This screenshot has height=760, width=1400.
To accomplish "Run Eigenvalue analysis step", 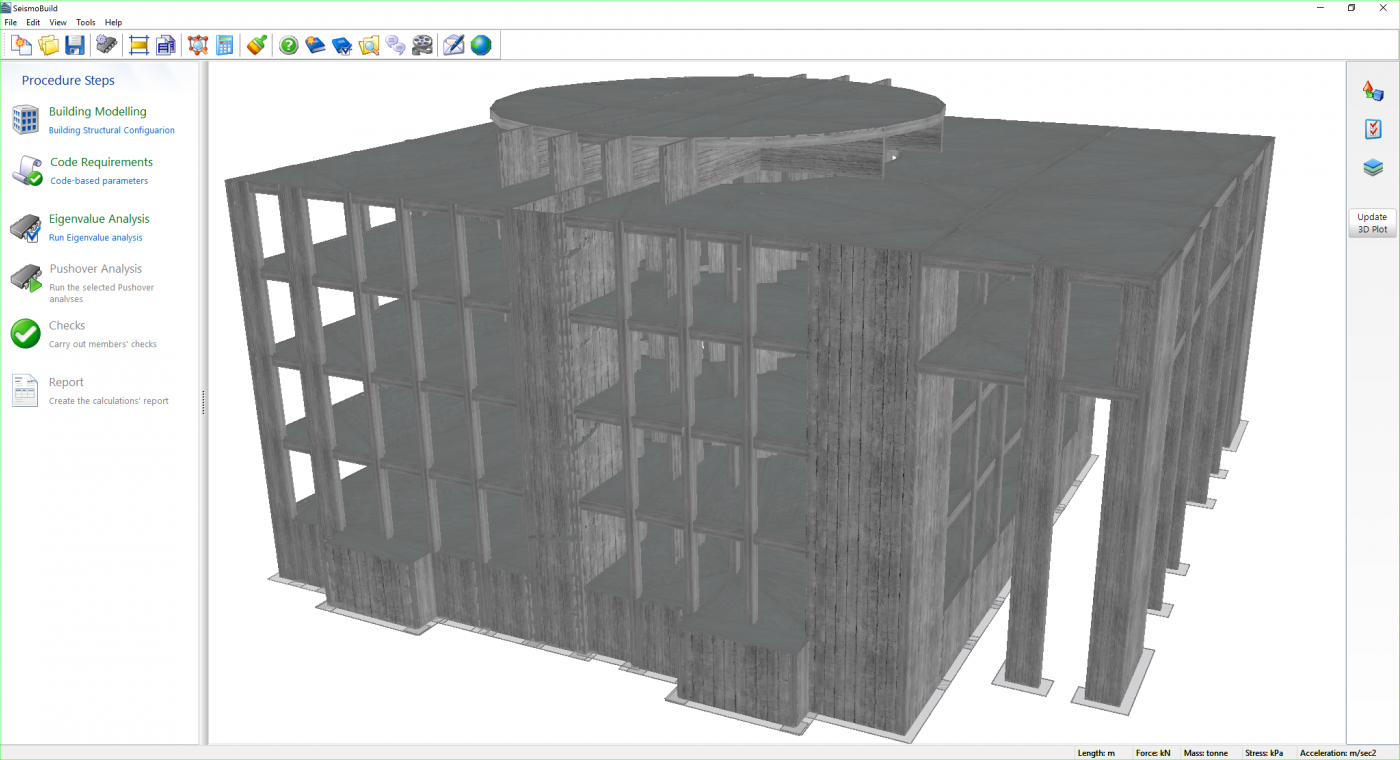I will click(x=99, y=219).
